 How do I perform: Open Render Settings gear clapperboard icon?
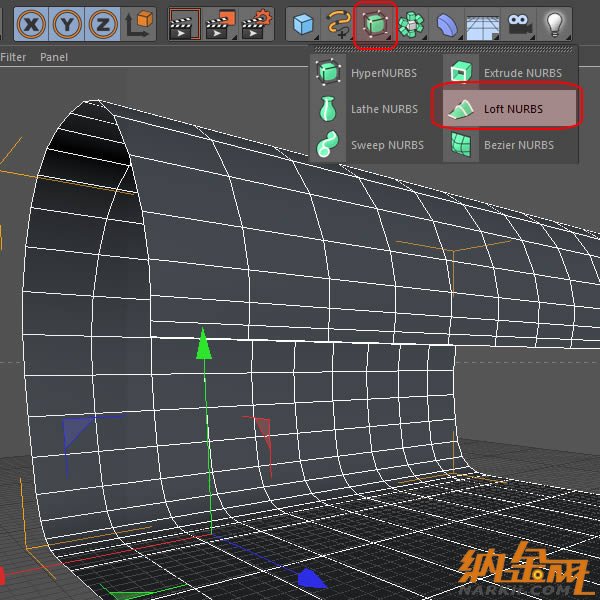tap(256, 24)
